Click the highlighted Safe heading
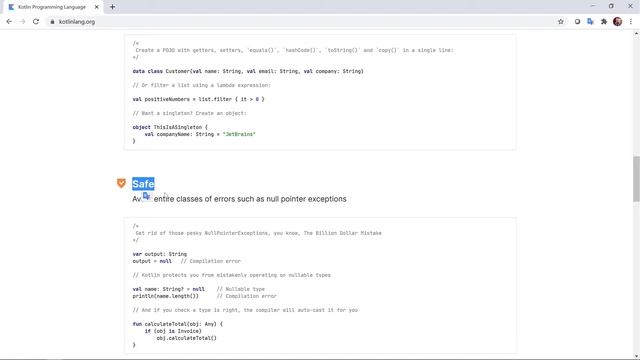The width and height of the screenshot is (640, 360). click(x=143, y=184)
